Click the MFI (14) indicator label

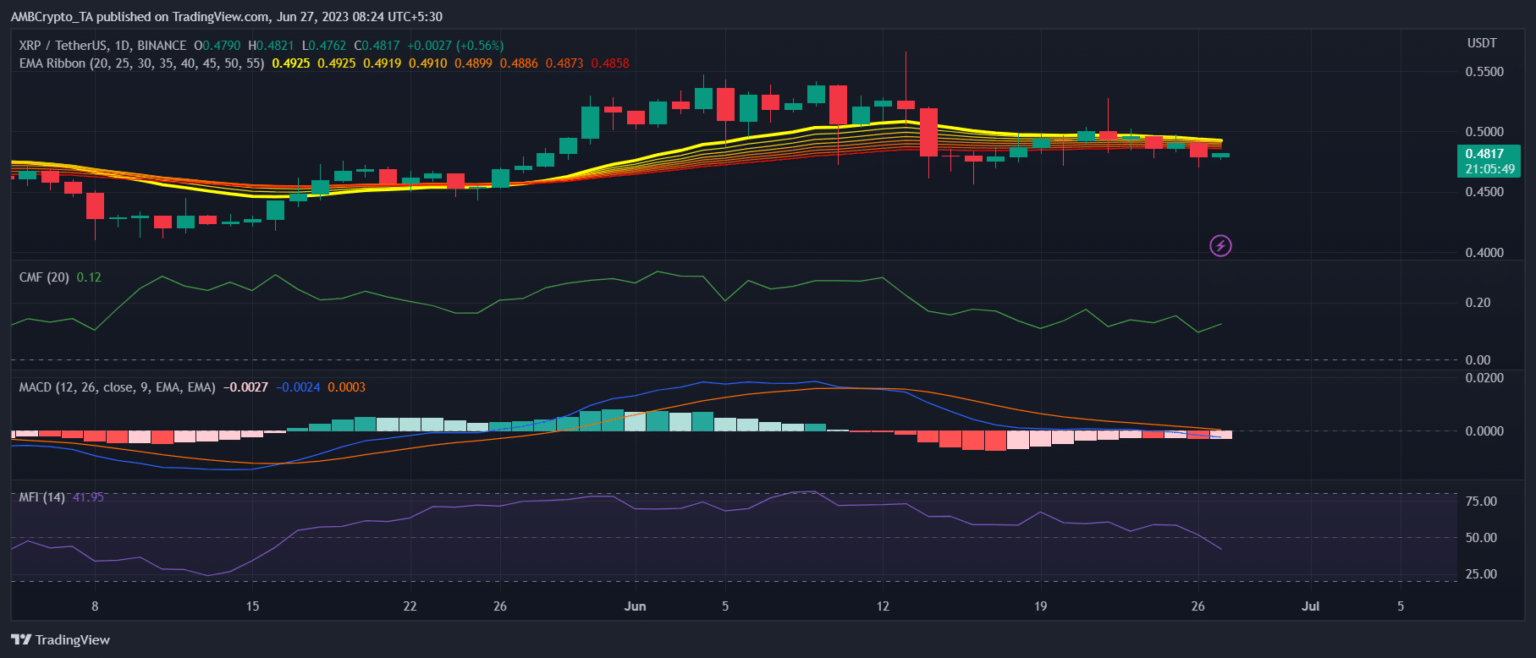[42, 497]
